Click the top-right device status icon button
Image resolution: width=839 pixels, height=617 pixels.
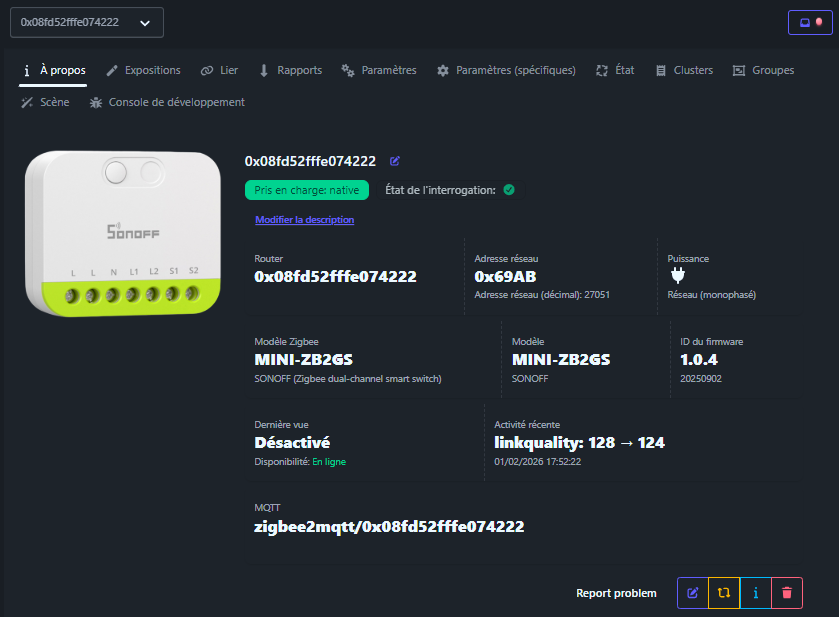tap(810, 22)
